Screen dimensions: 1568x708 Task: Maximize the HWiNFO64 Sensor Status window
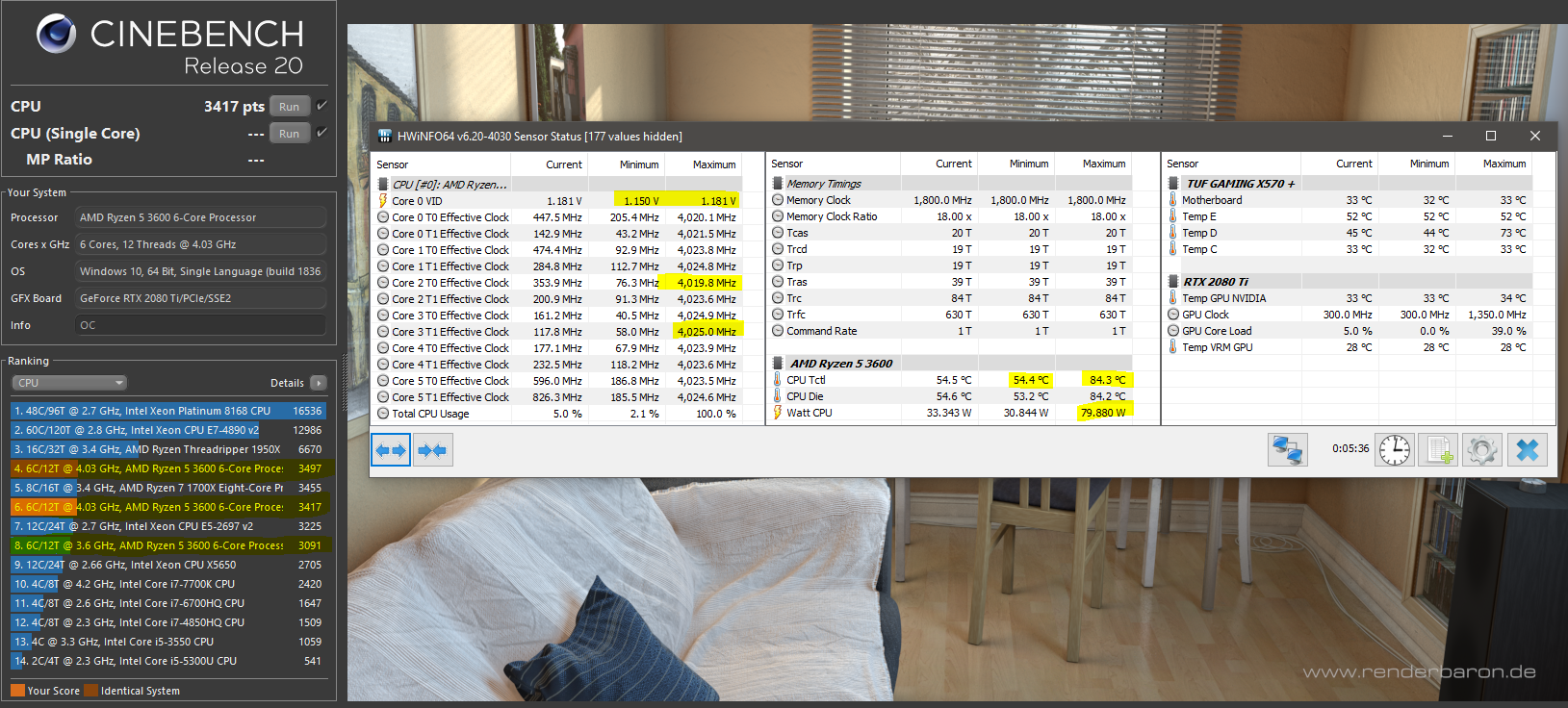(1491, 136)
